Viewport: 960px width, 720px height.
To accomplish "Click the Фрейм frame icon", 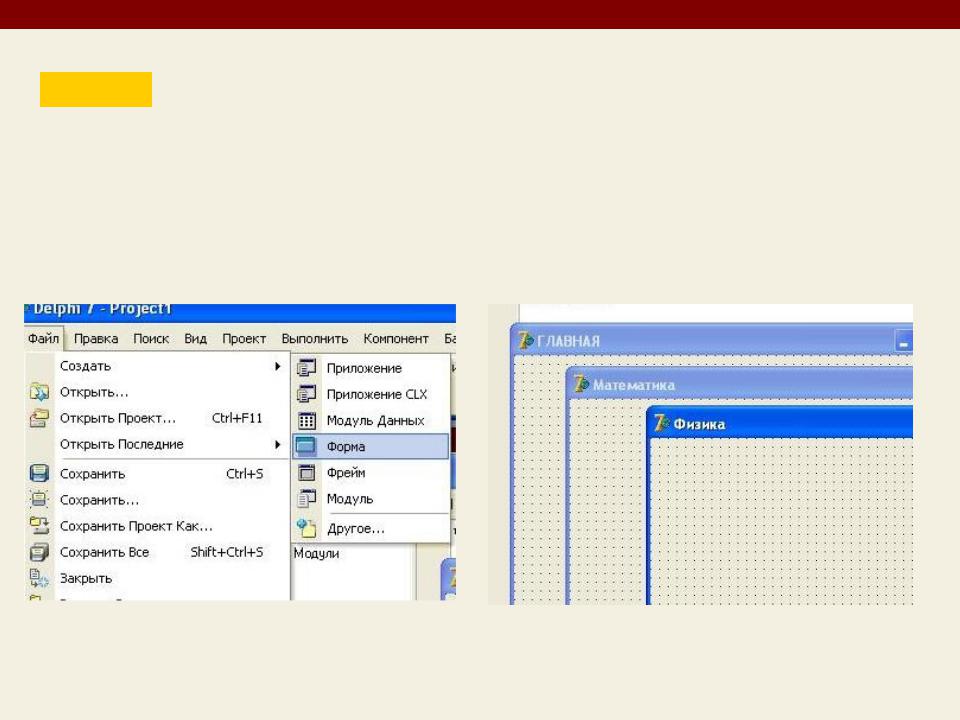I will [x=306, y=473].
